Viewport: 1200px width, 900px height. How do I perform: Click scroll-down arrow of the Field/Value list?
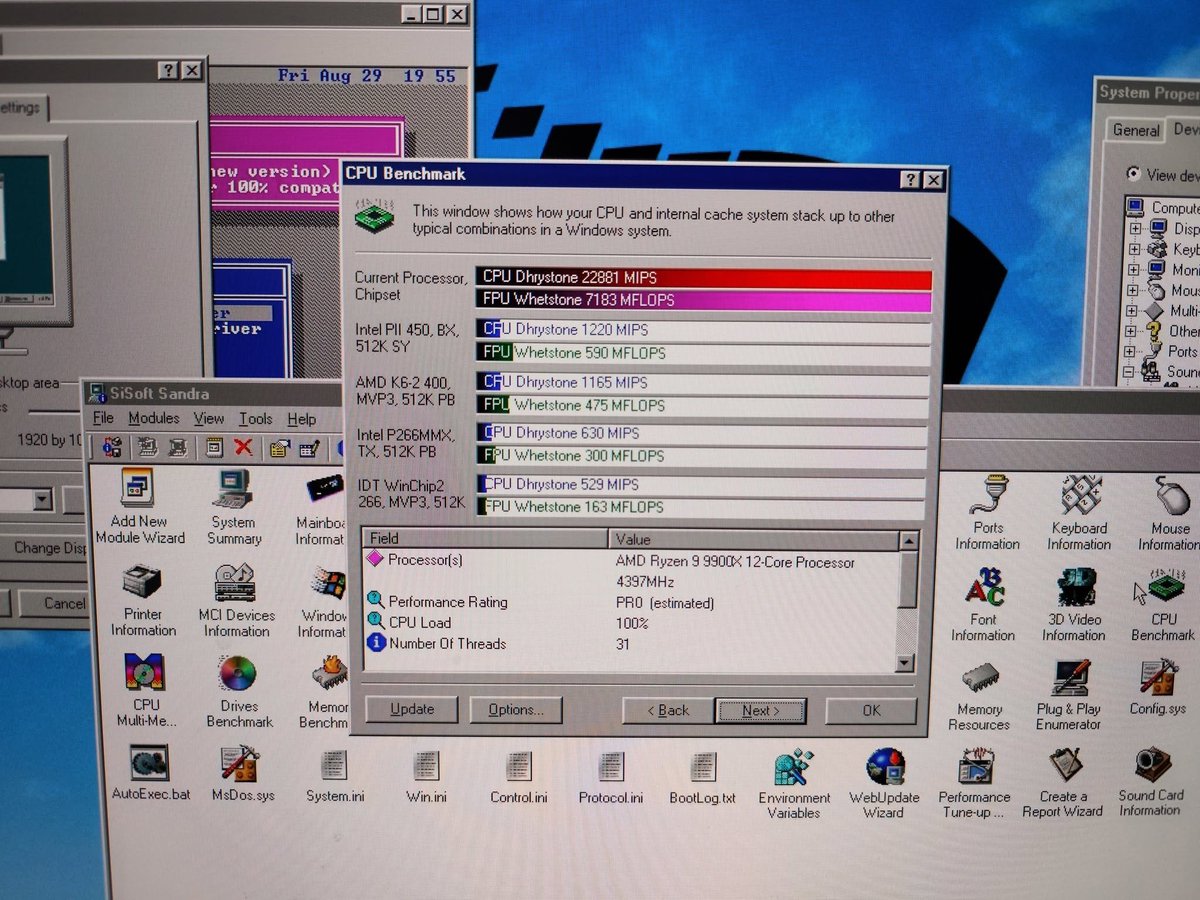905,662
